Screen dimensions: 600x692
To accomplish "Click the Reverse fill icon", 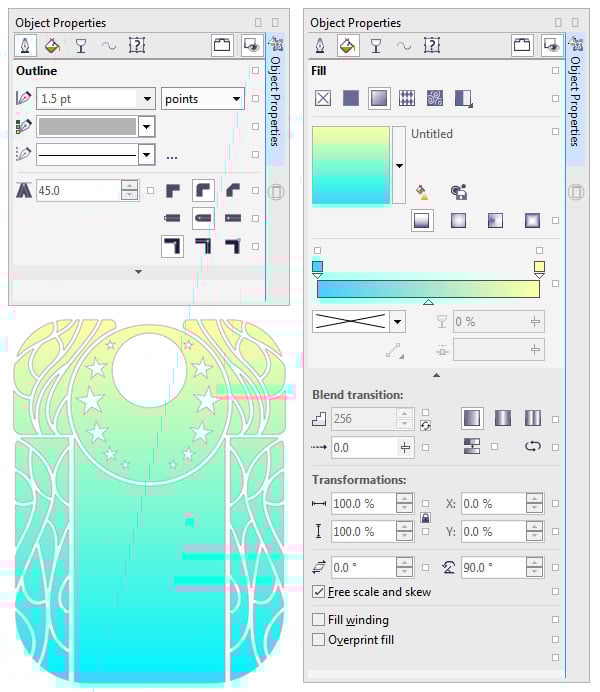I will pyautogui.click(x=532, y=447).
